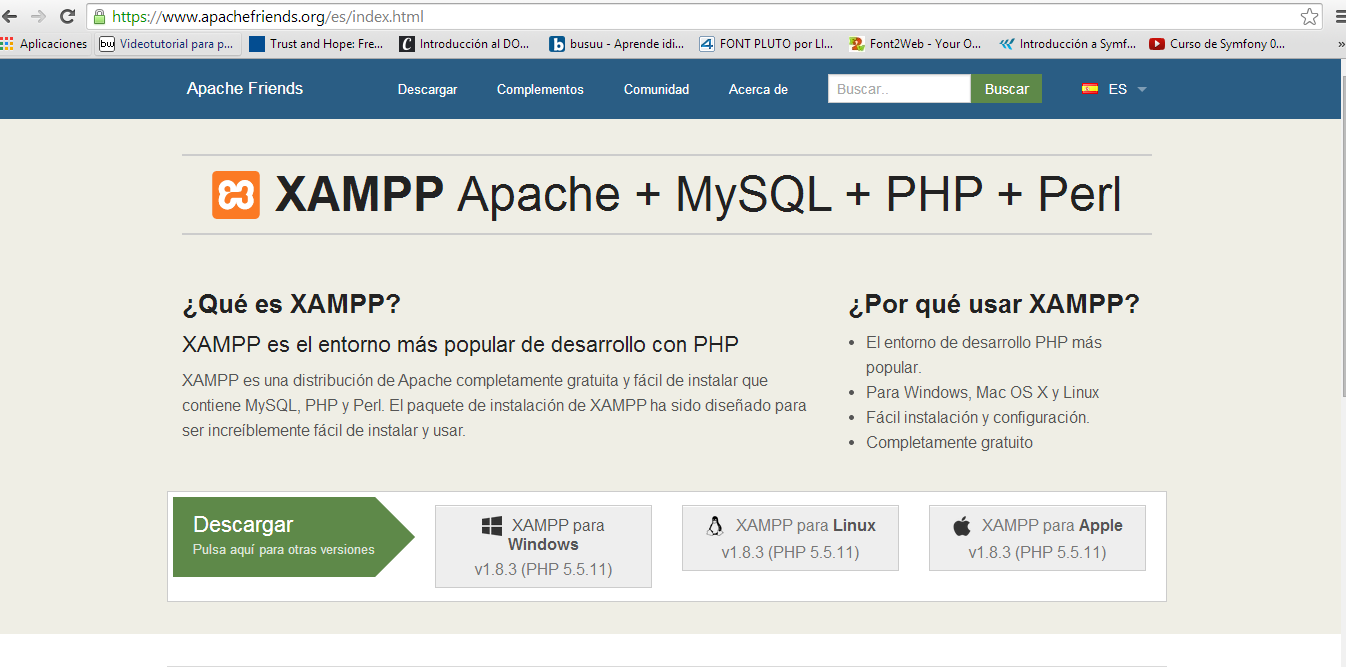This screenshot has height=667, width=1346.
Task: Open Introducción al DO... bookmark
Action: click(465, 44)
